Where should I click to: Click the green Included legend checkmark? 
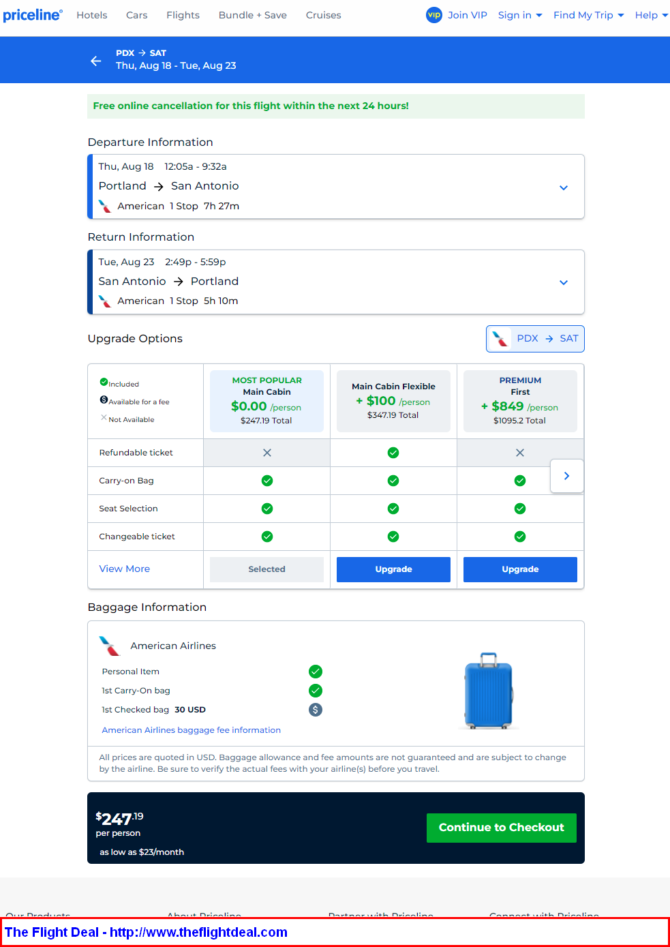104,382
